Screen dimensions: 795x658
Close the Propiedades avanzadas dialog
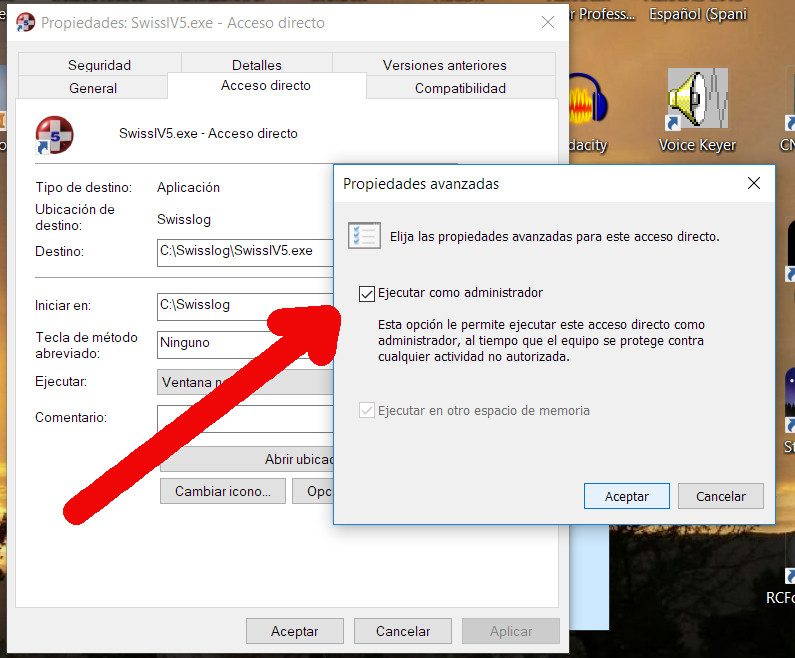pos(753,183)
